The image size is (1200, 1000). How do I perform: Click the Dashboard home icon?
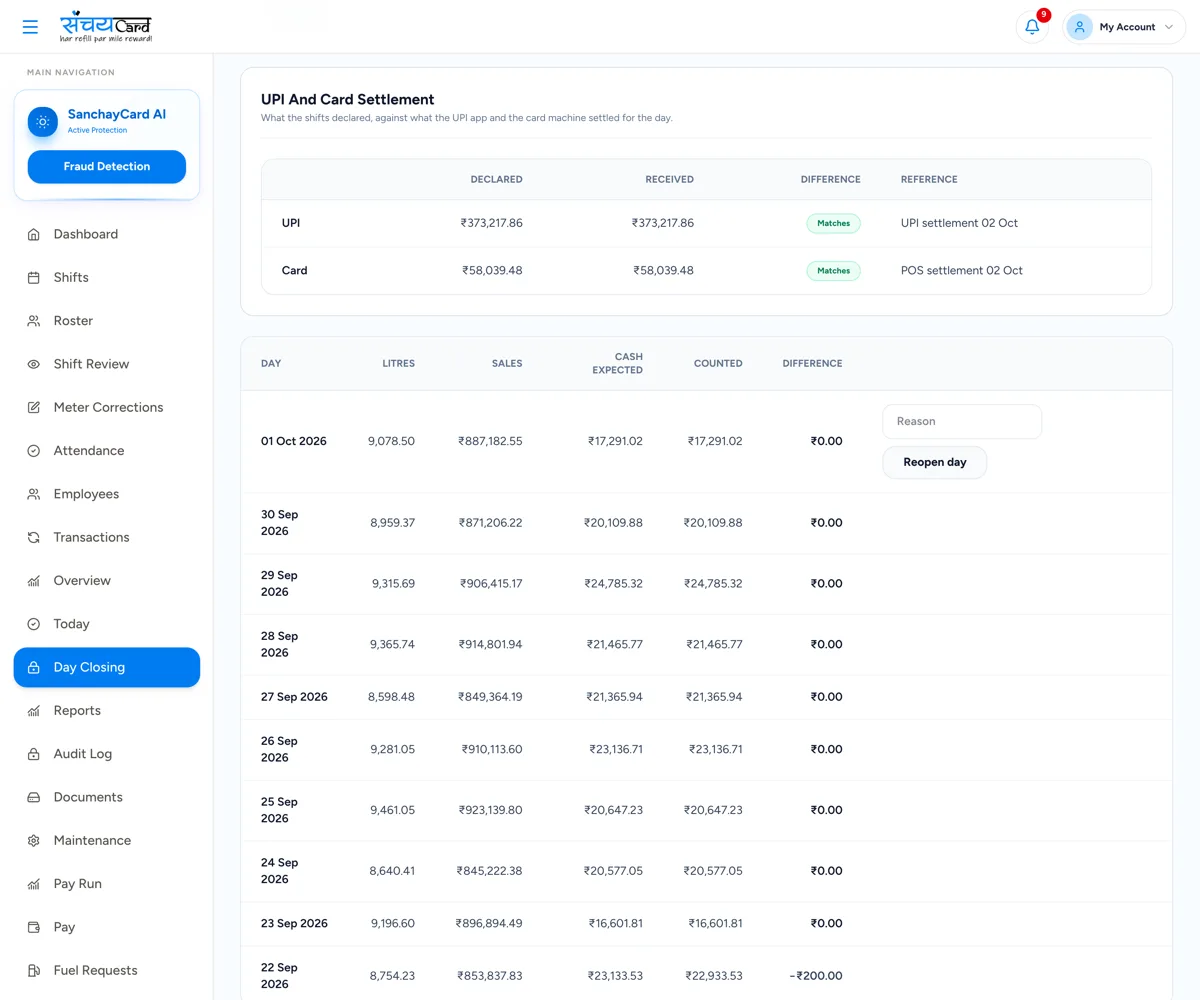coord(33,234)
